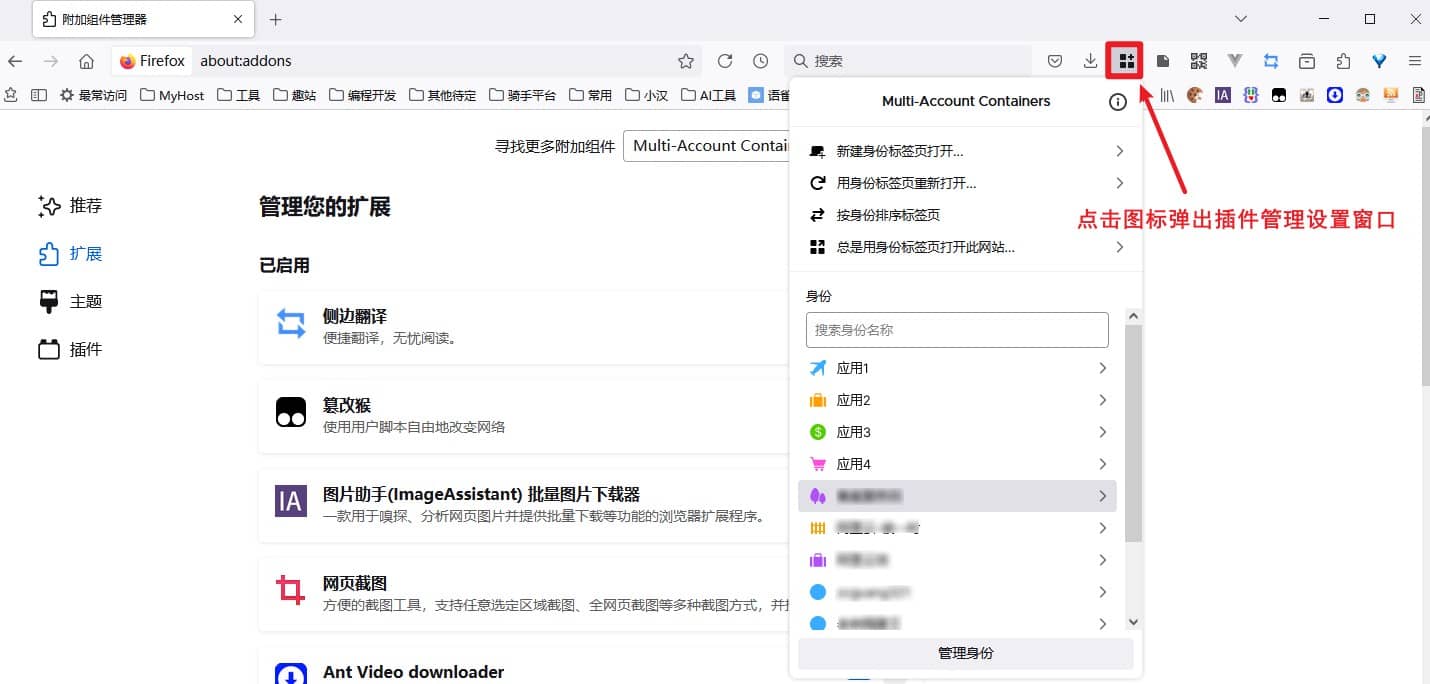This screenshot has height=684, width=1430.
Task: Click the Tampermonkey icon in the bookmarks bar
Action: pyautogui.click(x=1278, y=95)
